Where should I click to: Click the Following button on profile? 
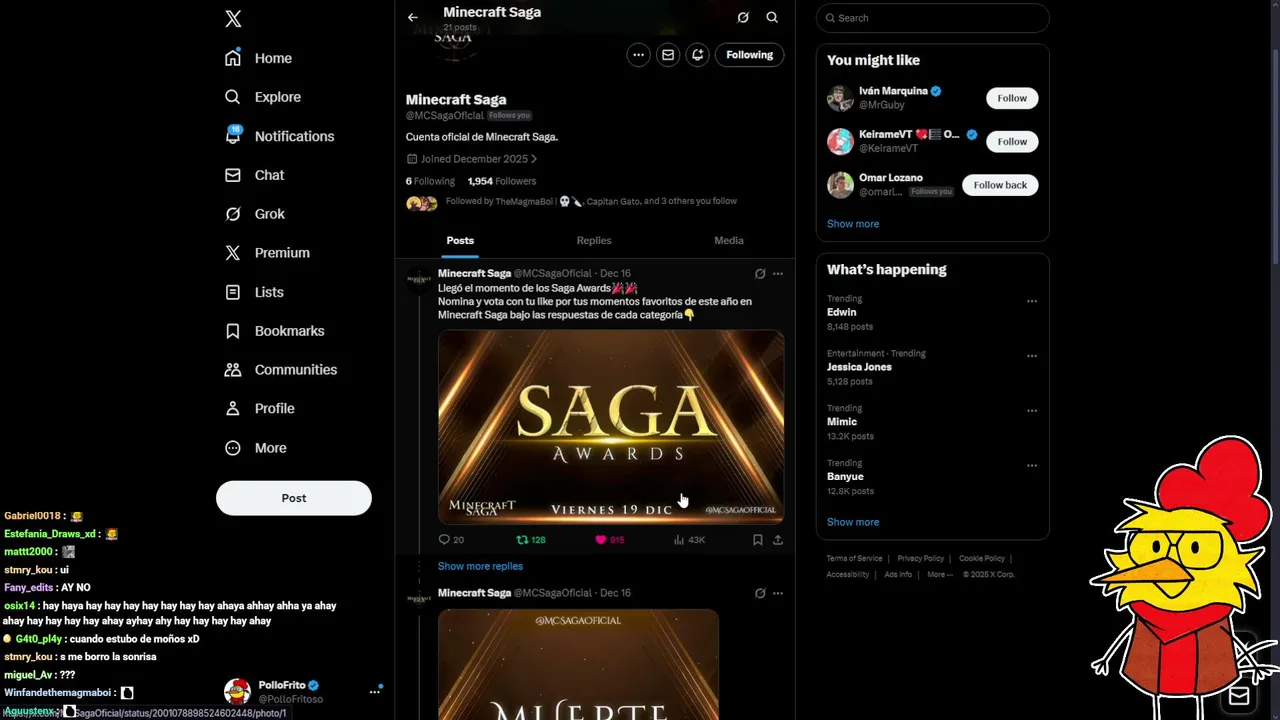[749, 55]
